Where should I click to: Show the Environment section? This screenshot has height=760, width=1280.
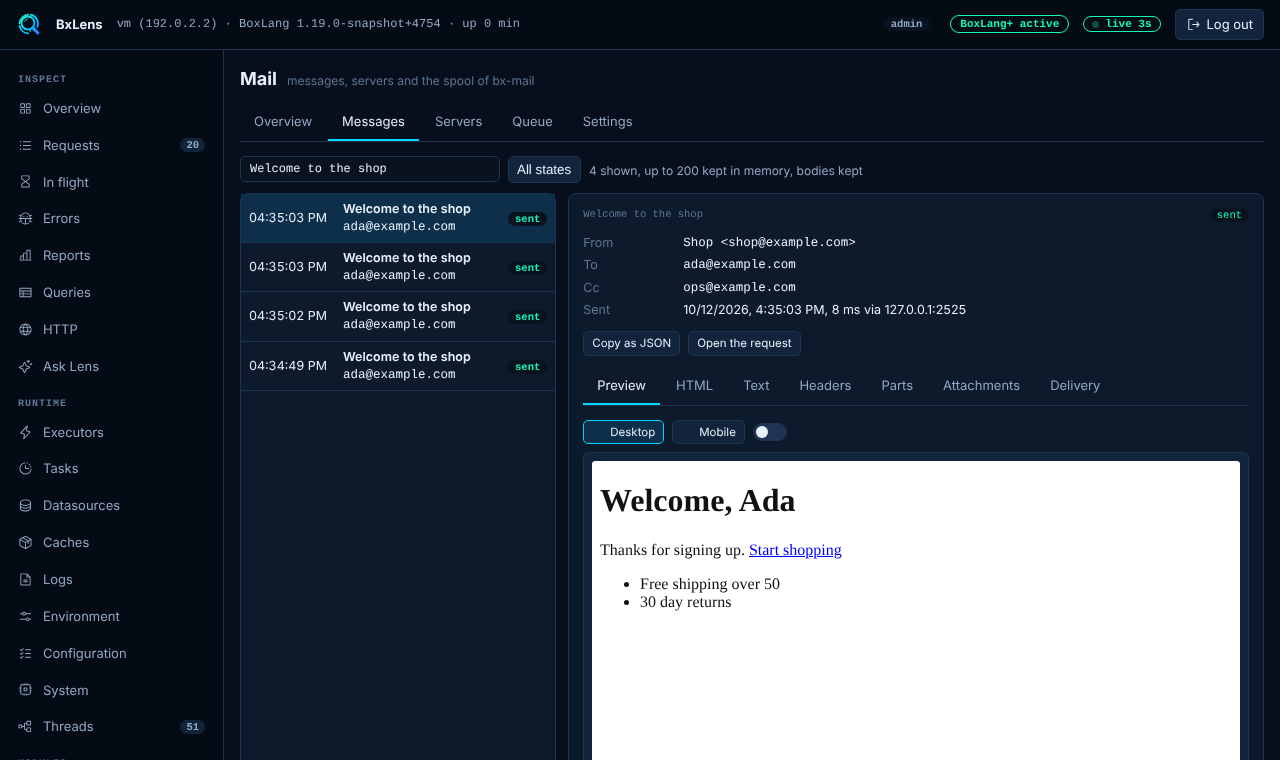(111, 616)
